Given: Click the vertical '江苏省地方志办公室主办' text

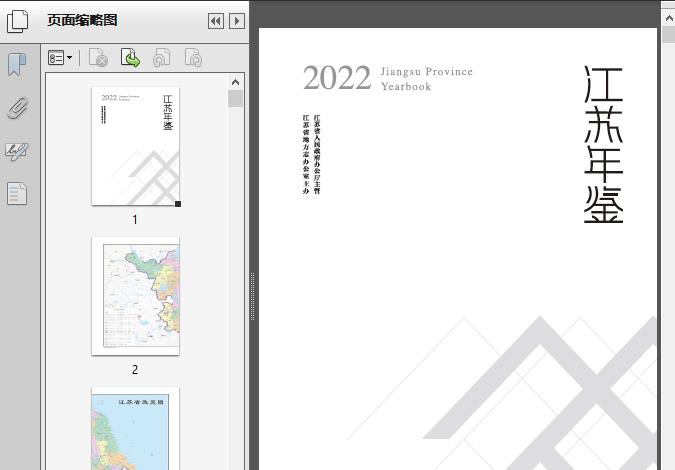Looking at the screenshot, I should click(x=306, y=154).
